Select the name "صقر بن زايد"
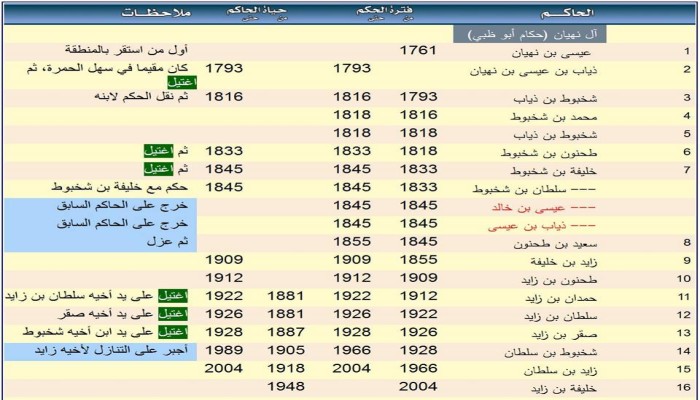The height and width of the screenshot is (400, 700). pos(564,335)
